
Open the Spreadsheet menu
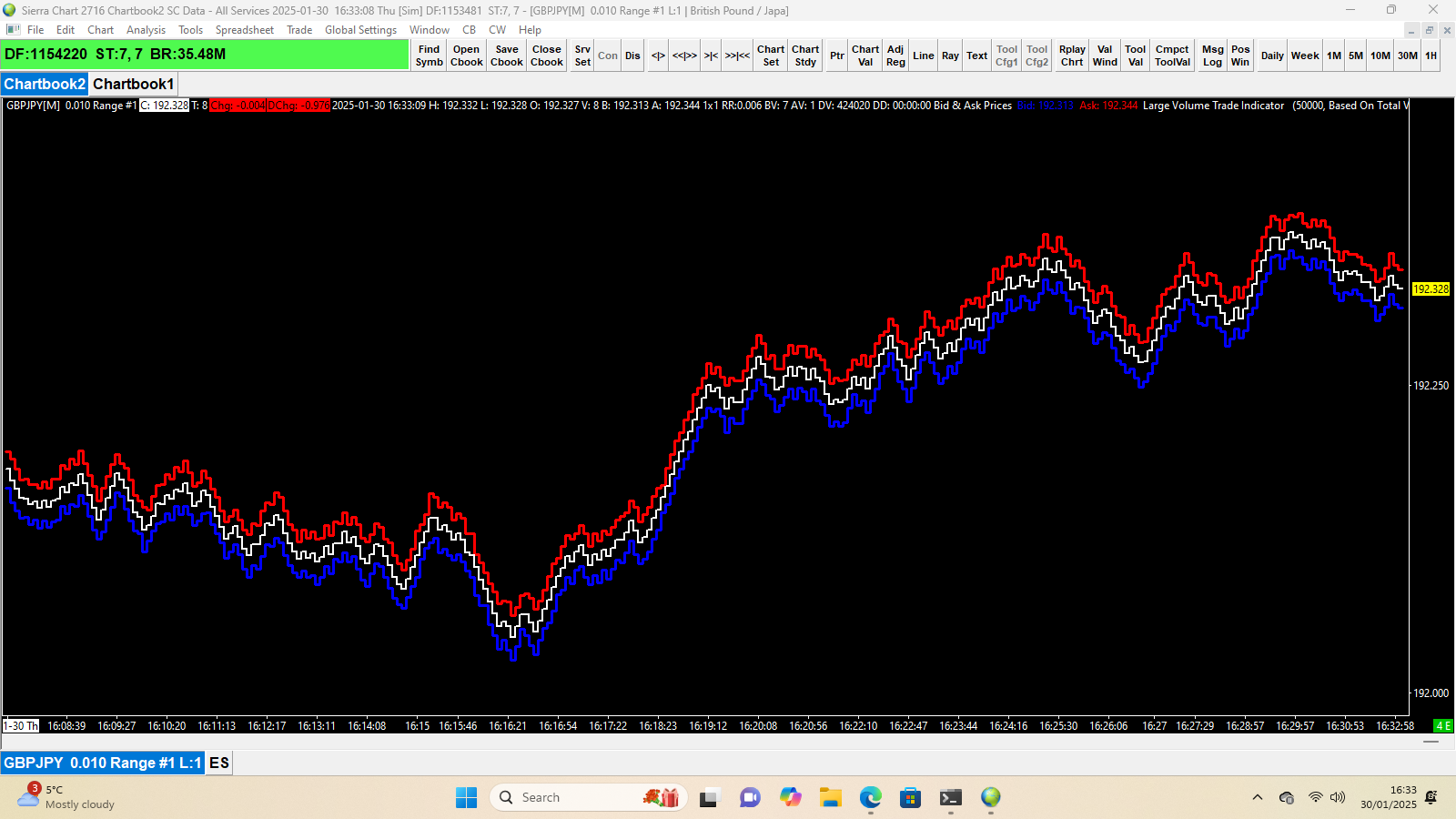click(x=244, y=30)
